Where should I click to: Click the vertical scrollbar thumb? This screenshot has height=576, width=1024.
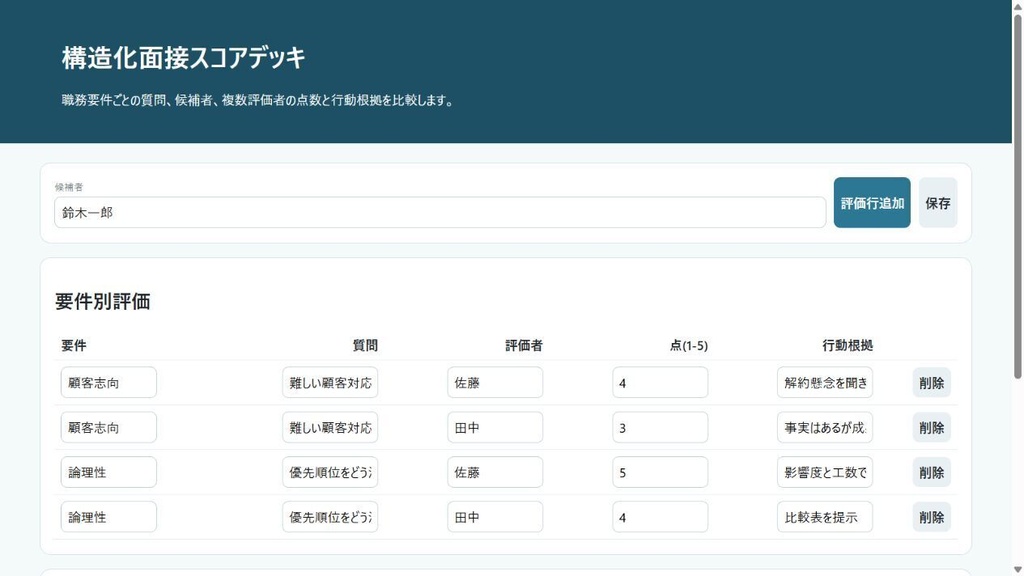click(x=1017, y=196)
